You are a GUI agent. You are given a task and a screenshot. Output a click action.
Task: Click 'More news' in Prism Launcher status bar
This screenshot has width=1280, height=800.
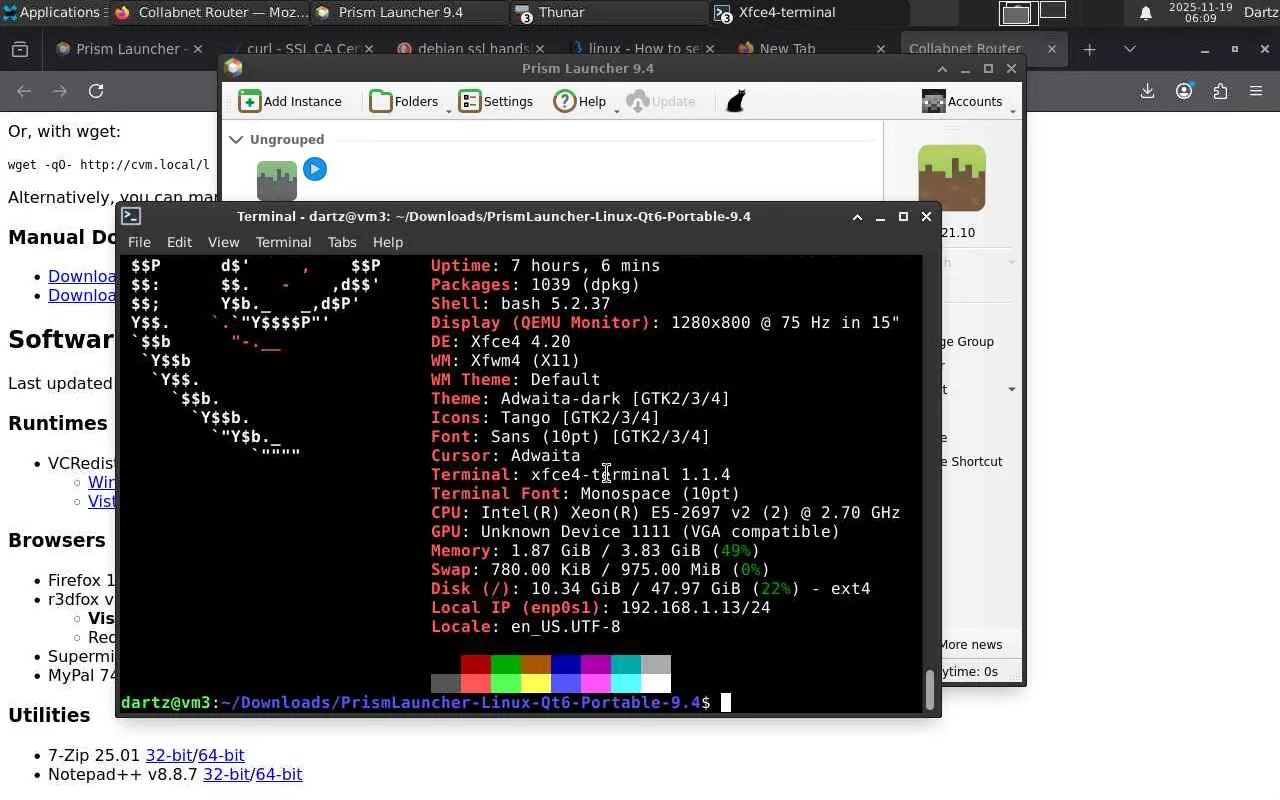(x=970, y=644)
